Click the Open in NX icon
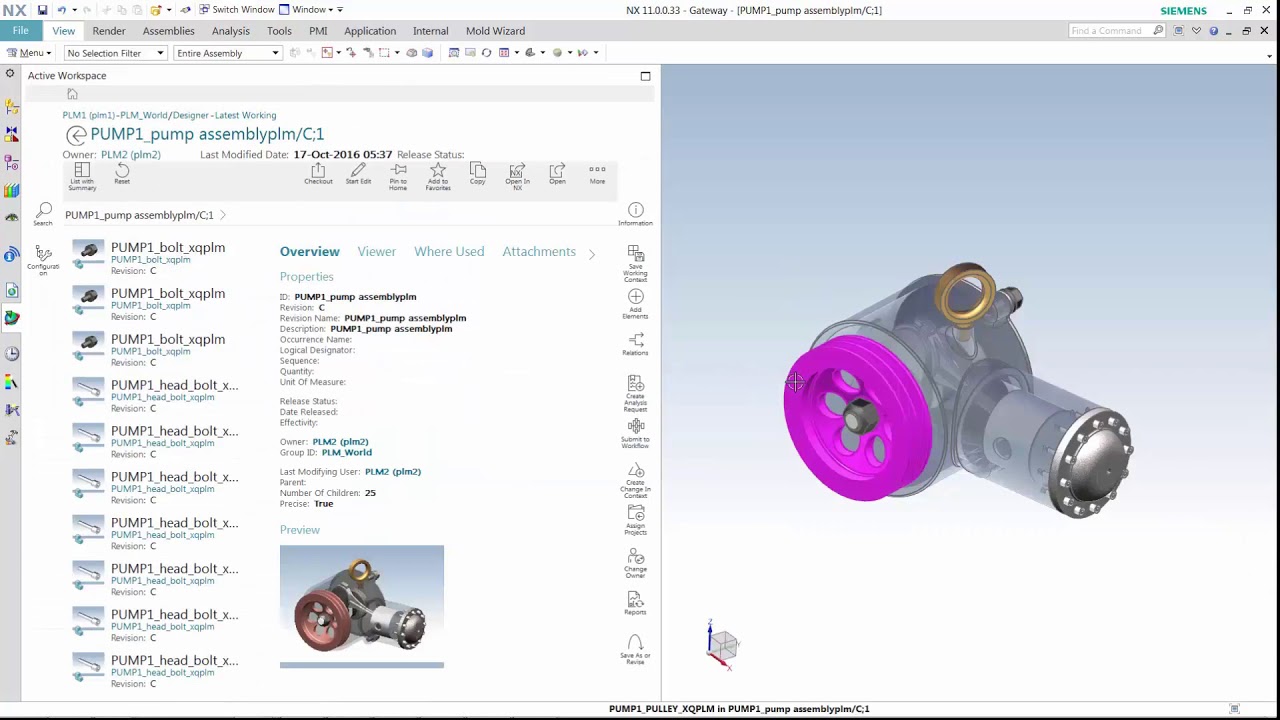 517,176
